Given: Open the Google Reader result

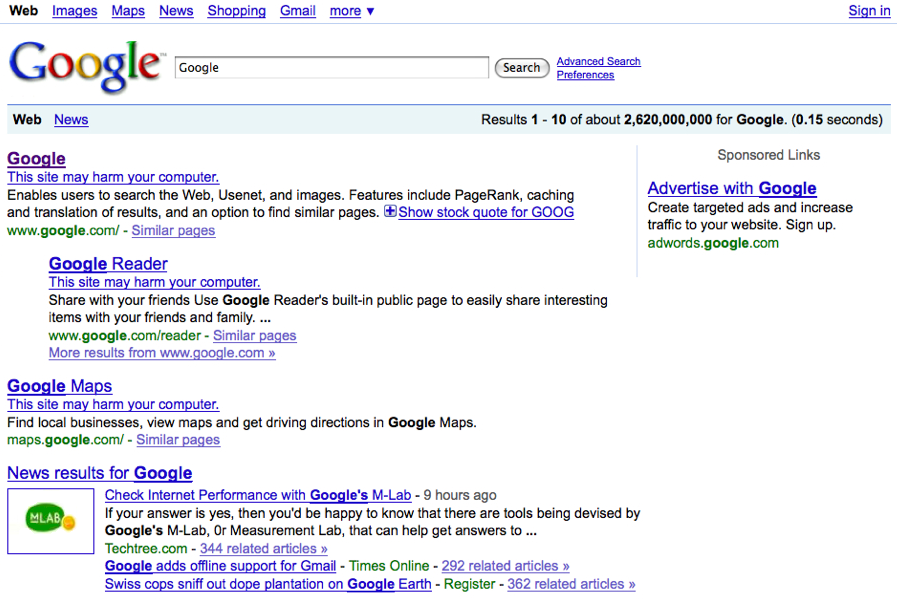Looking at the screenshot, I should click(108, 264).
